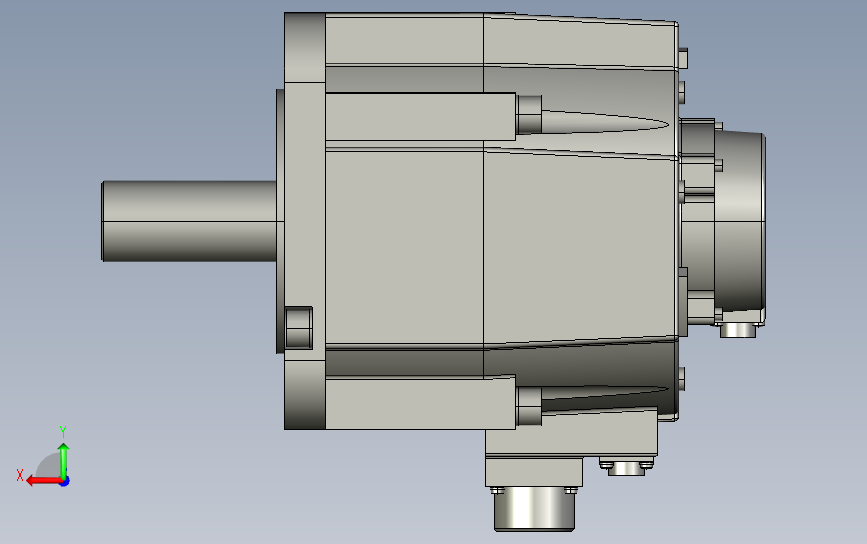Click the green Y axis arrow of the triad

pyautogui.click(x=64, y=461)
